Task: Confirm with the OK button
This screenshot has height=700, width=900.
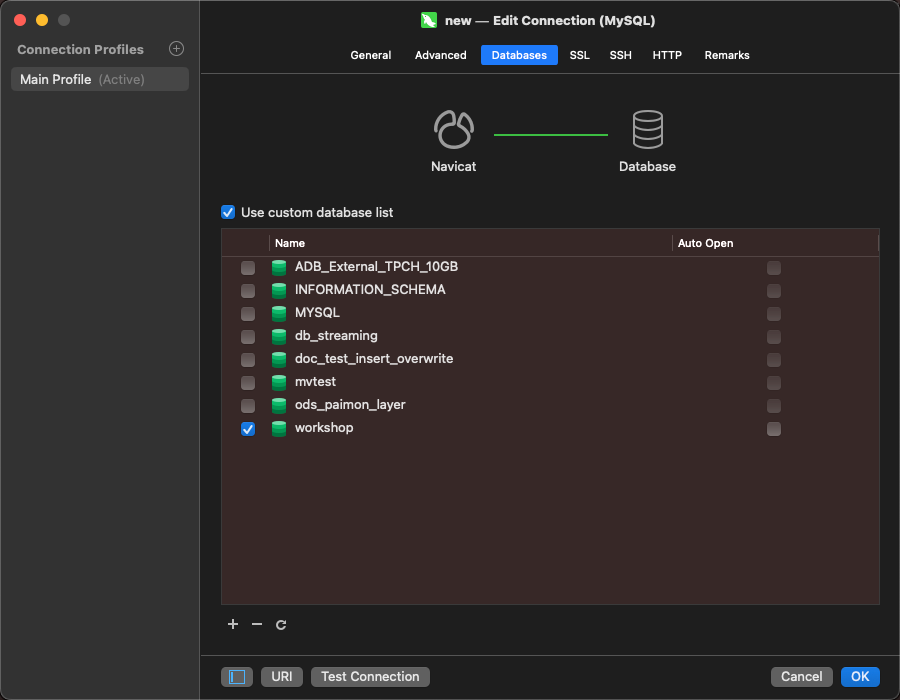Action: tap(860, 677)
